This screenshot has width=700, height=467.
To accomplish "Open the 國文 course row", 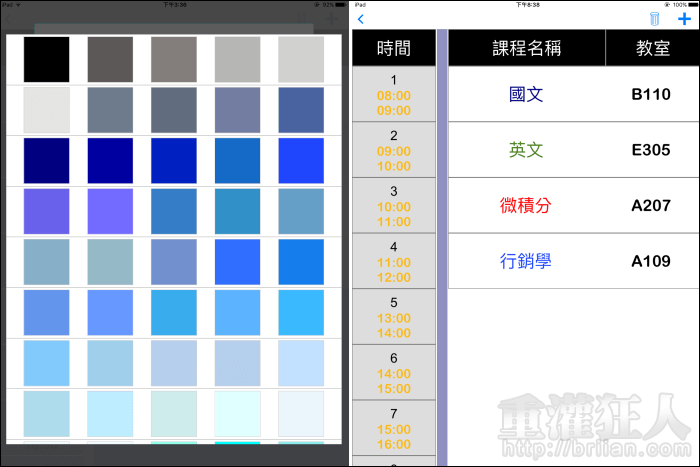I will point(526,95).
